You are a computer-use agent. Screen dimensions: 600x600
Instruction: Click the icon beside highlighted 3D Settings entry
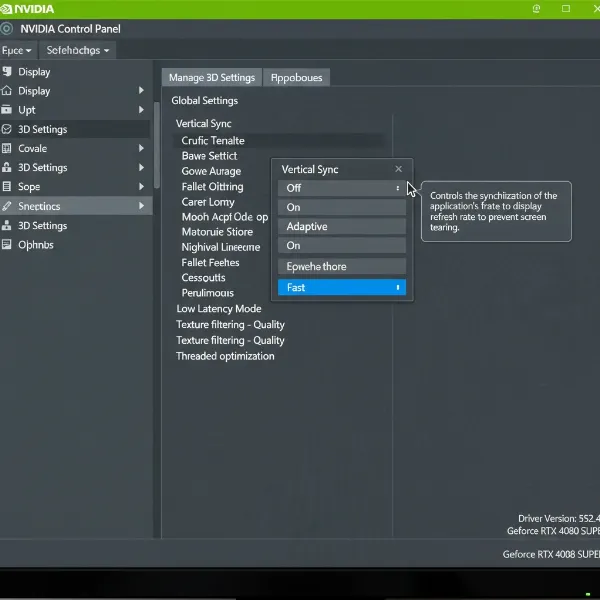pyautogui.click(x=7, y=129)
